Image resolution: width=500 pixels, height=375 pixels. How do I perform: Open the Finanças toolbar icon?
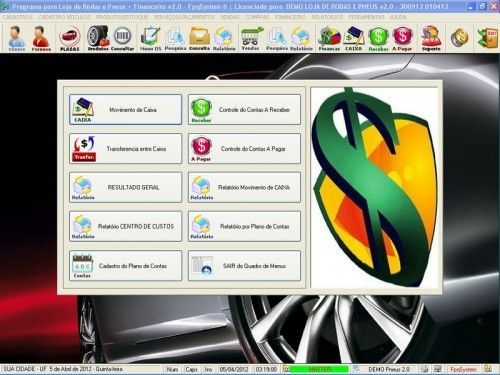tap(329, 38)
